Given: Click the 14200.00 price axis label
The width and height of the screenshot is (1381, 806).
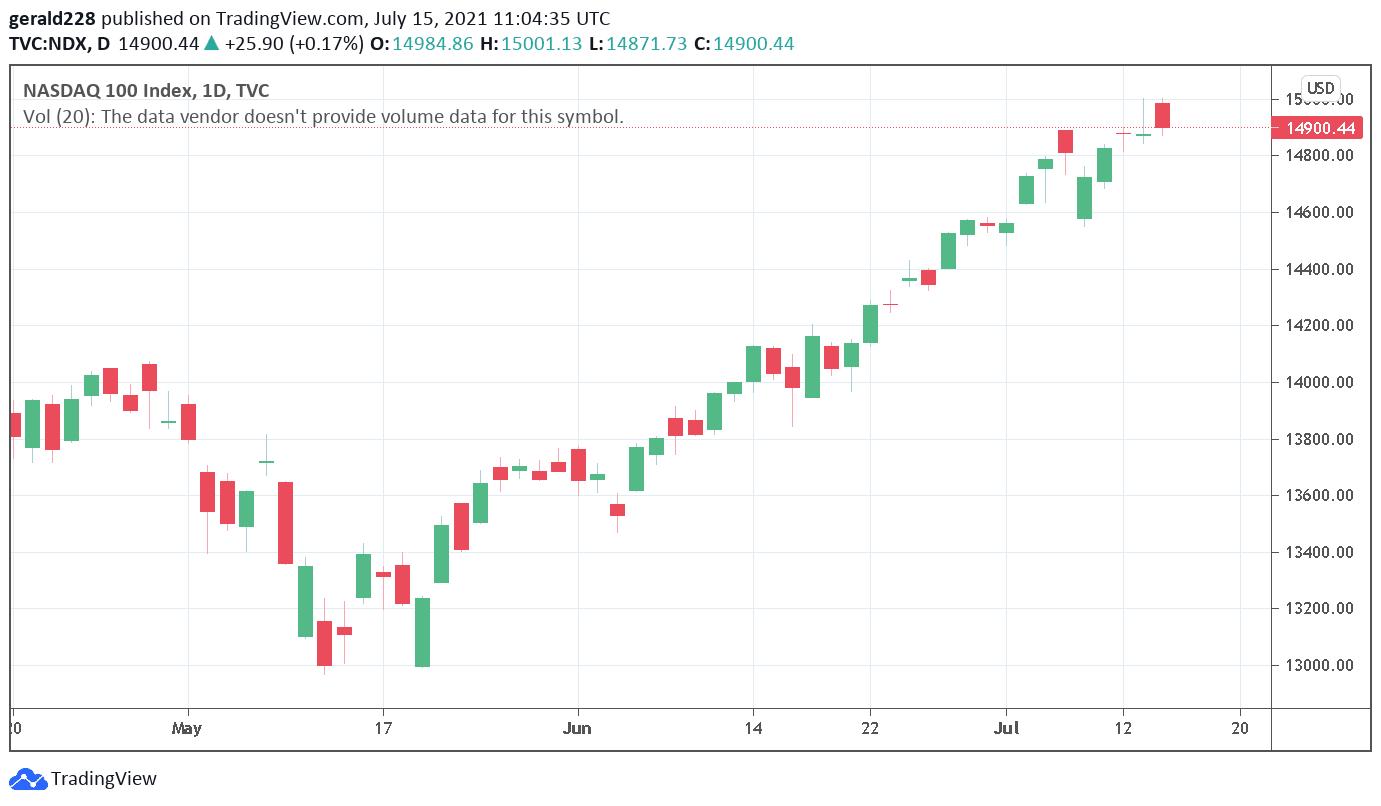Looking at the screenshot, I should (1320, 326).
